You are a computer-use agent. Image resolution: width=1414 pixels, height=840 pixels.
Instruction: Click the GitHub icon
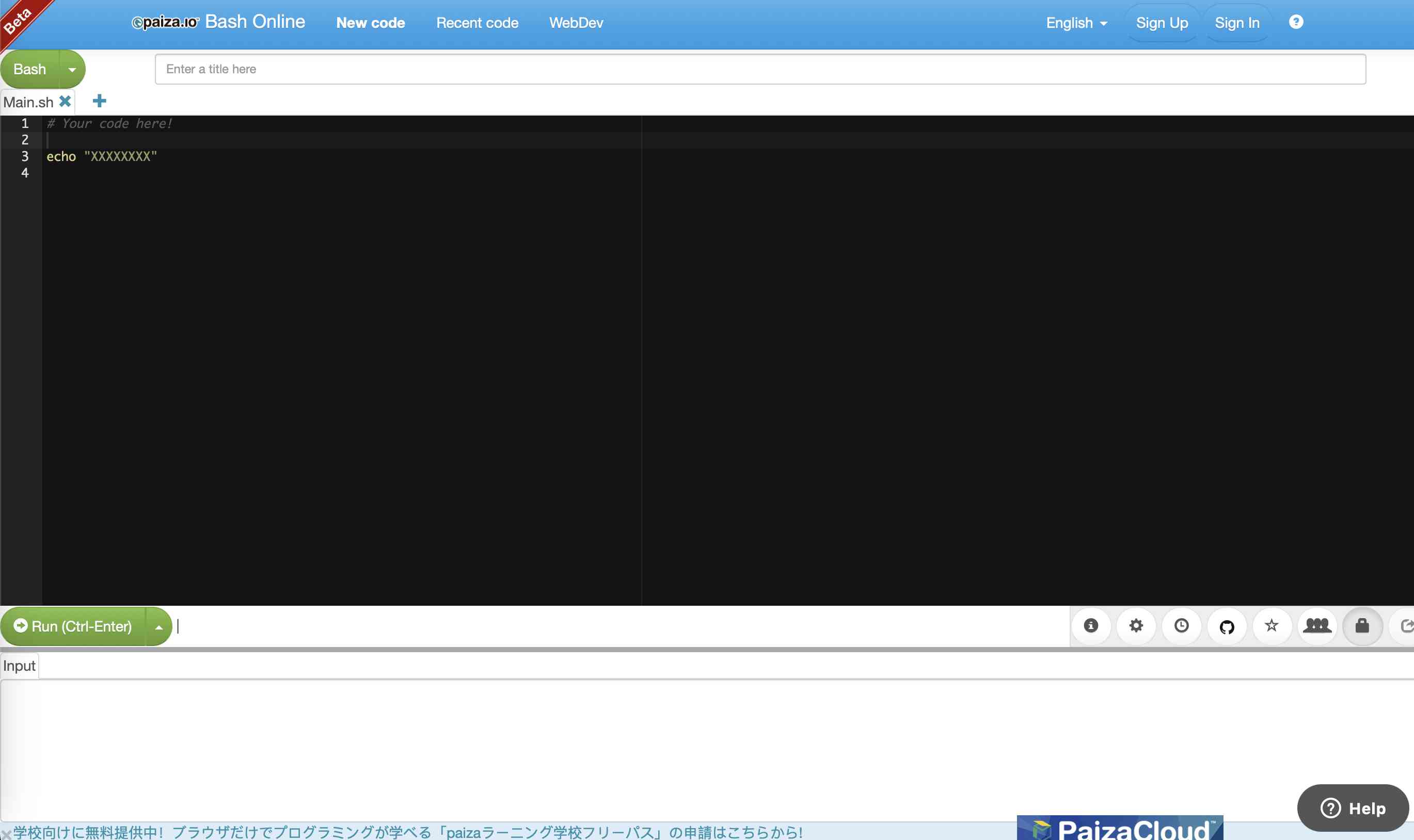1227,625
